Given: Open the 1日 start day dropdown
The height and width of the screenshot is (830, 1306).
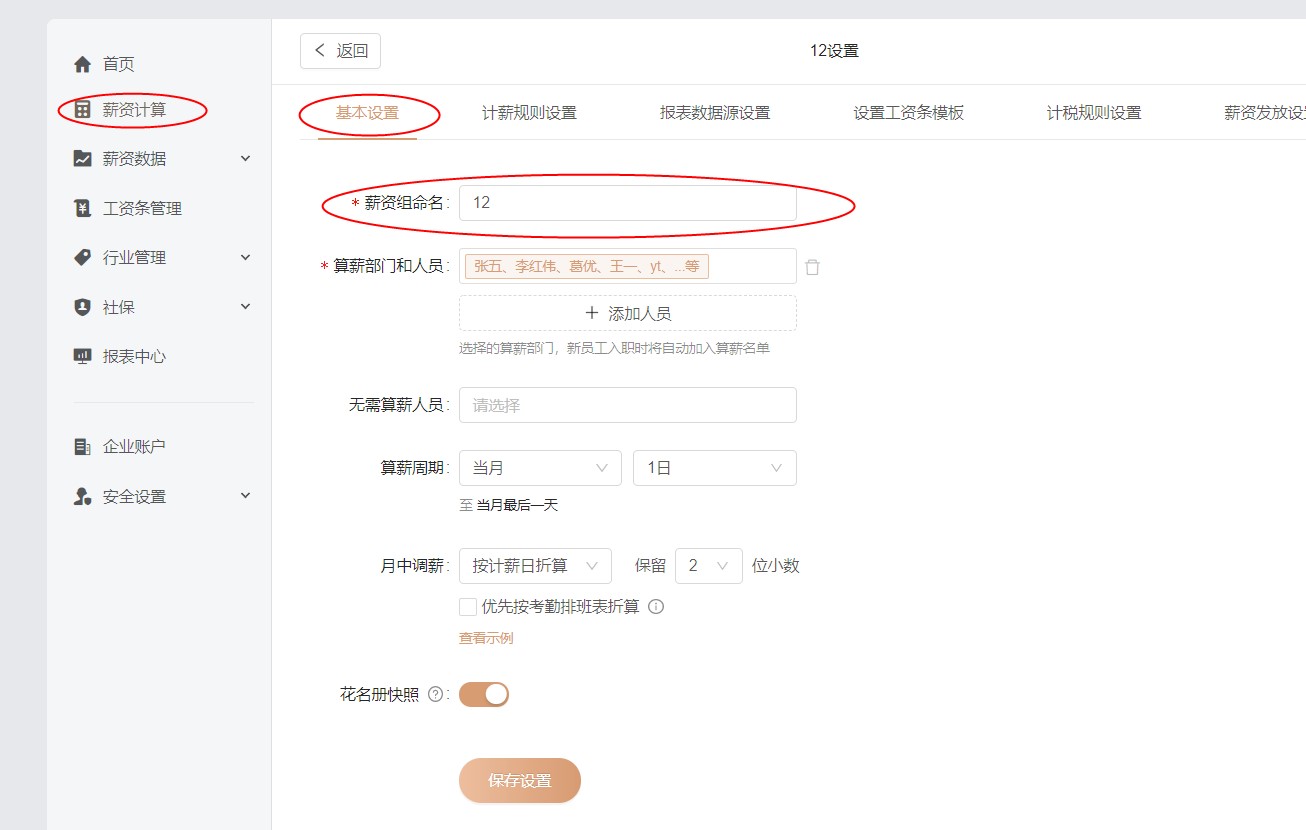Looking at the screenshot, I should [x=714, y=468].
